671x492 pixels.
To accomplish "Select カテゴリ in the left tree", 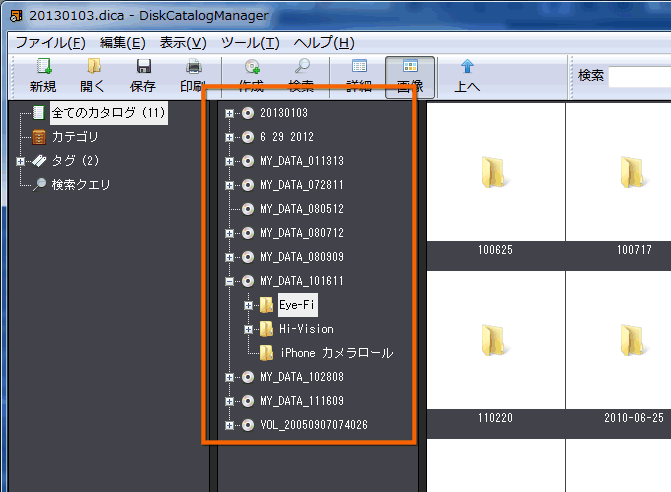I will pyautogui.click(x=75, y=137).
